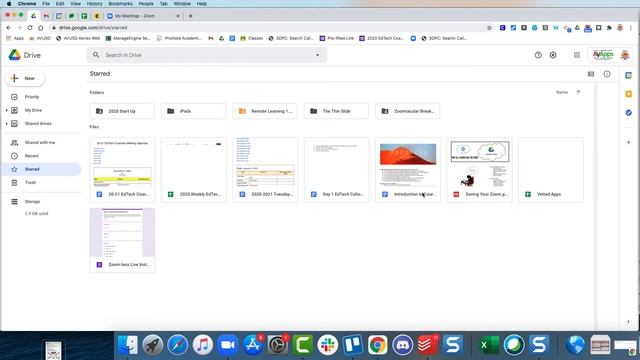Open Trash in the sidebar
640x360 pixels.
30,182
